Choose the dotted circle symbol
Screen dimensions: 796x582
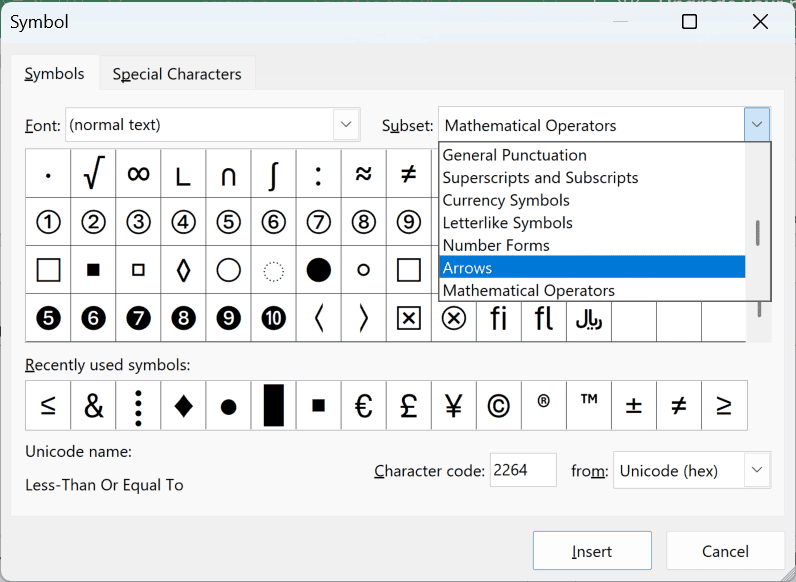click(x=274, y=270)
